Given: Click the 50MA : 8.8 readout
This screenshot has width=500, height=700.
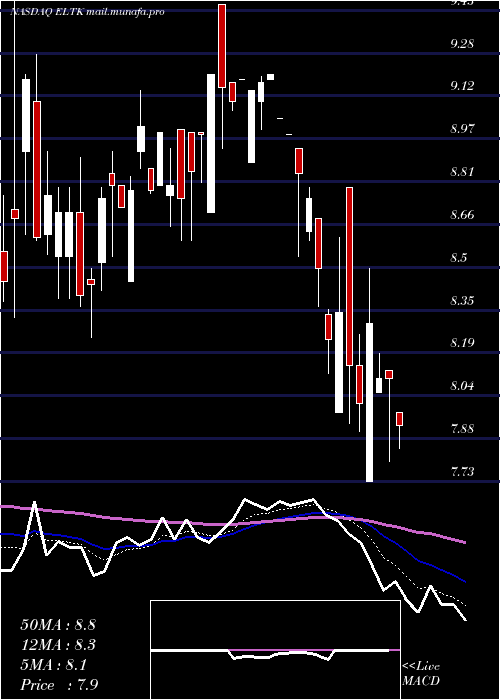Looking at the screenshot, I should (x=58, y=625).
